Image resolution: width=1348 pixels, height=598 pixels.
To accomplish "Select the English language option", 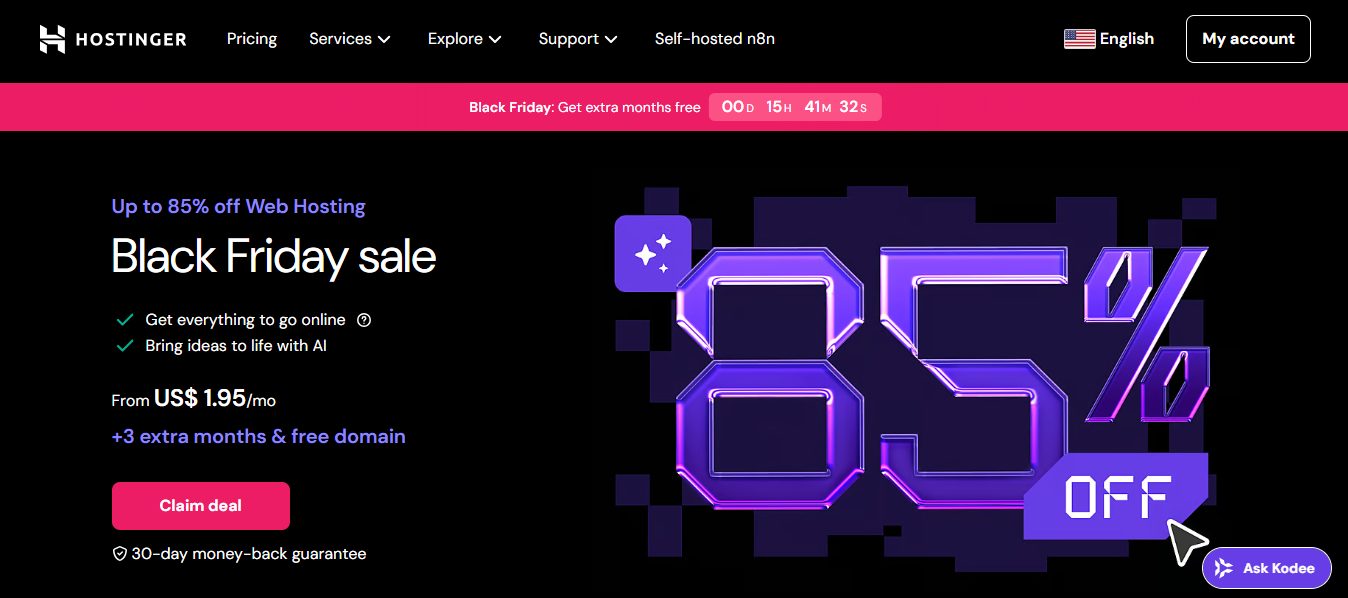I will 1126,39.
